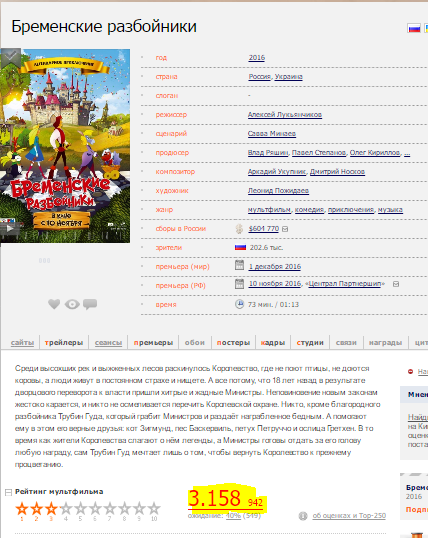Open artist Леонид Пожидаев page
This screenshot has height=538, width=428.
(x=278, y=190)
